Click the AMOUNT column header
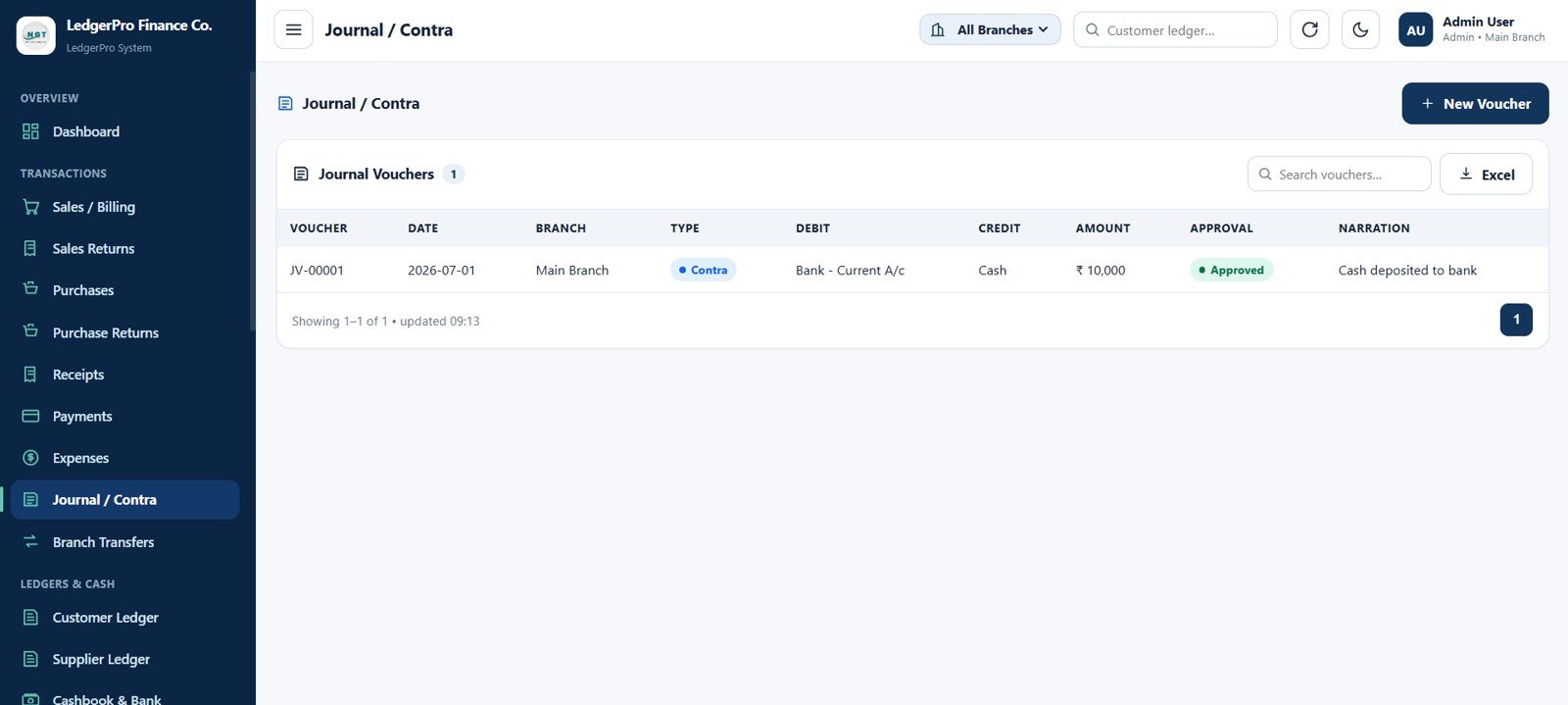The width and height of the screenshot is (1568, 705). [1102, 228]
